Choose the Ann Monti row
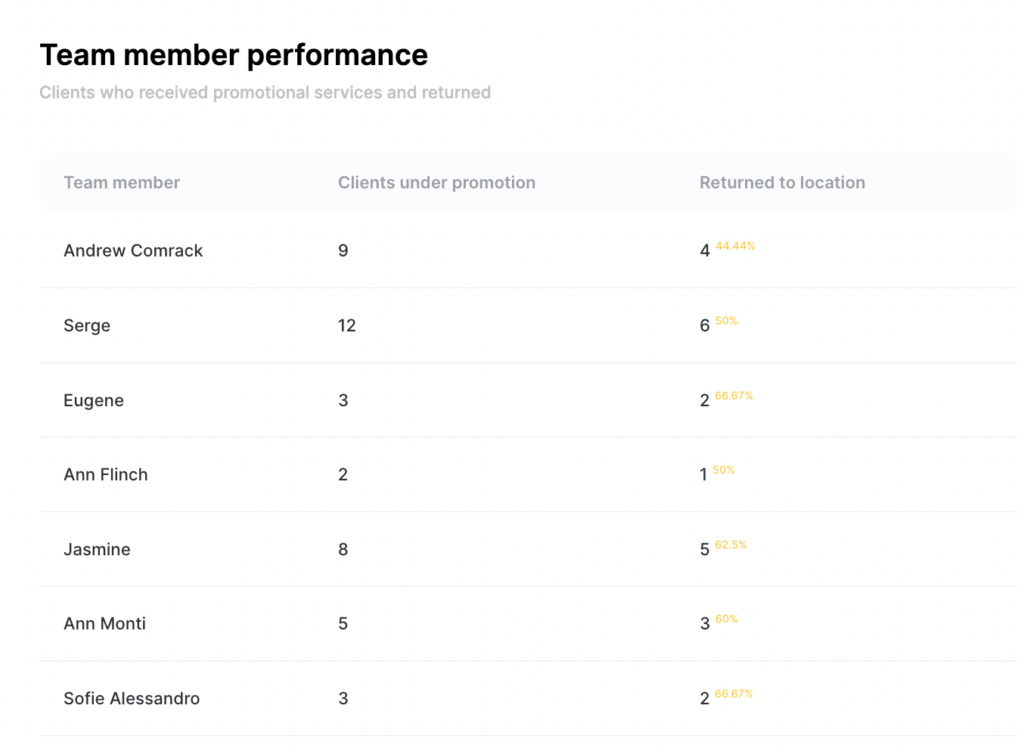The width and height of the screenshot is (1024, 752). pos(105,624)
